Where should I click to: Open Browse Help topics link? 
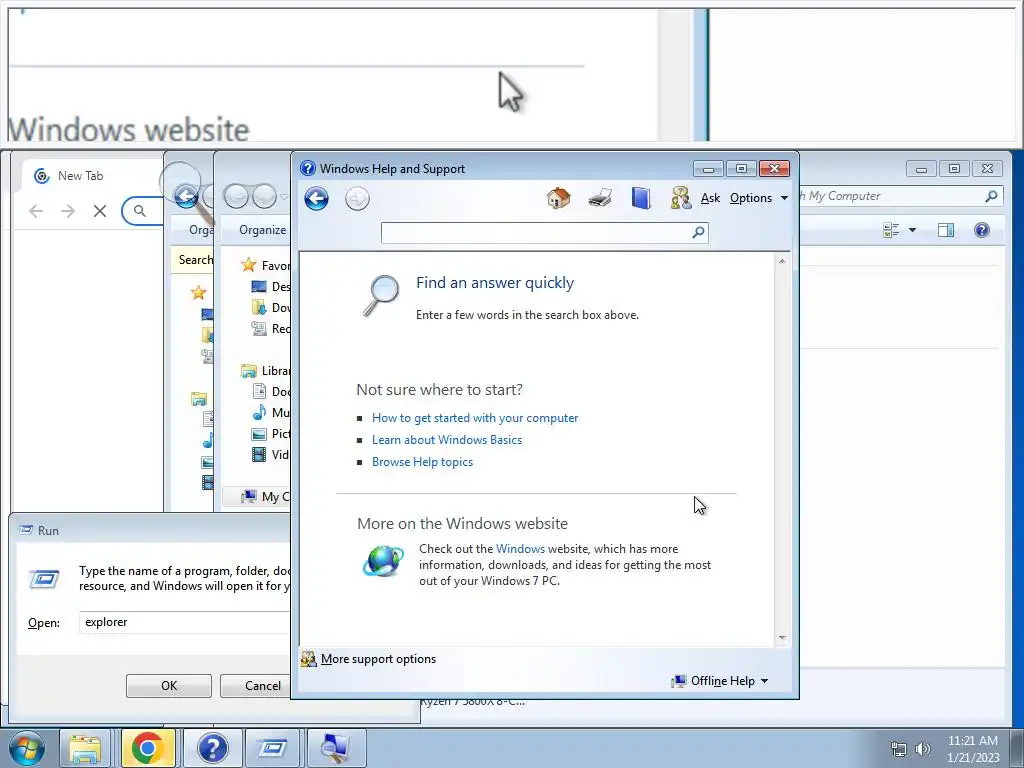tap(423, 462)
